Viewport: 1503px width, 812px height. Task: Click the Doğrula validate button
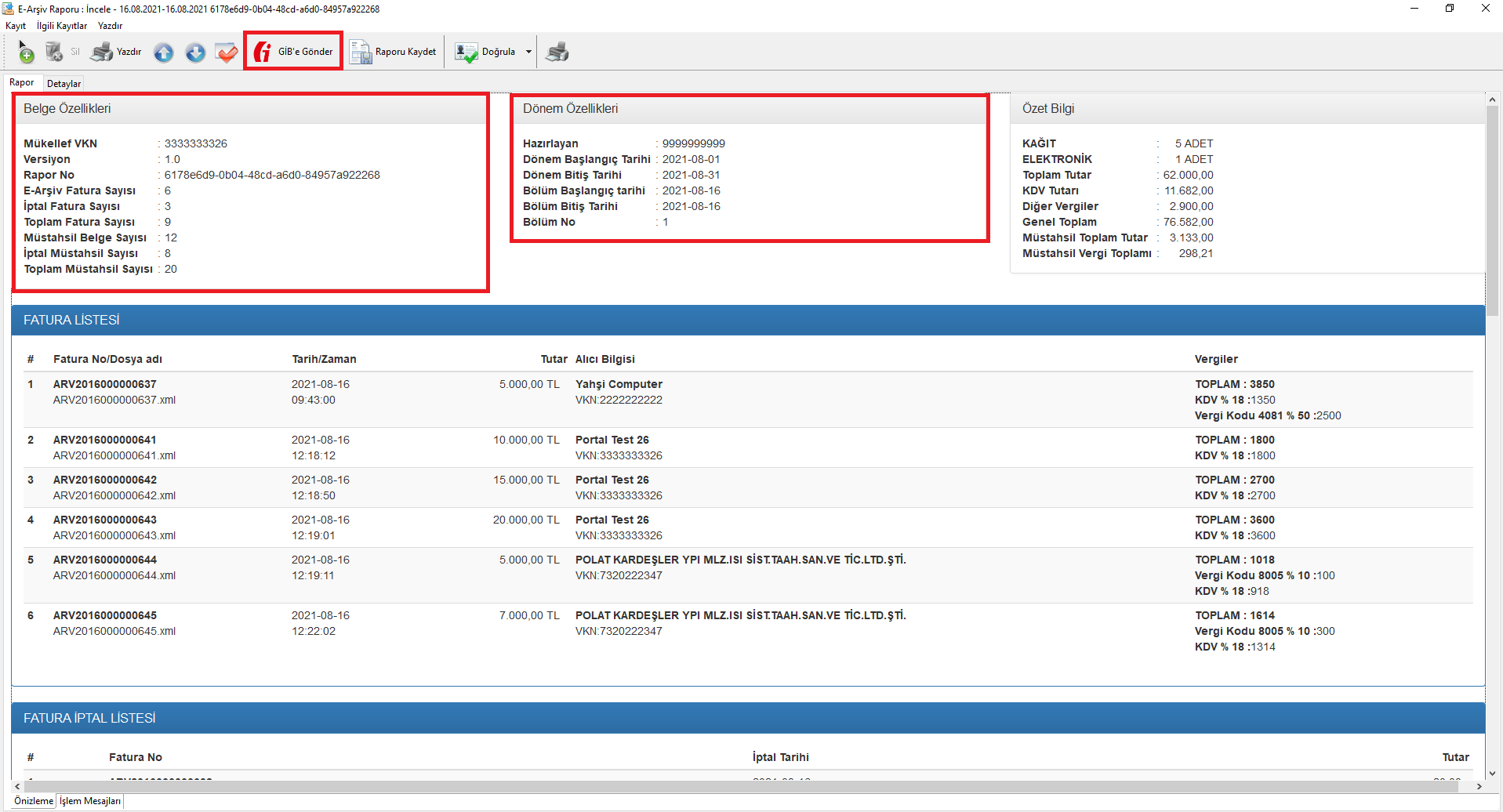click(x=485, y=53)
